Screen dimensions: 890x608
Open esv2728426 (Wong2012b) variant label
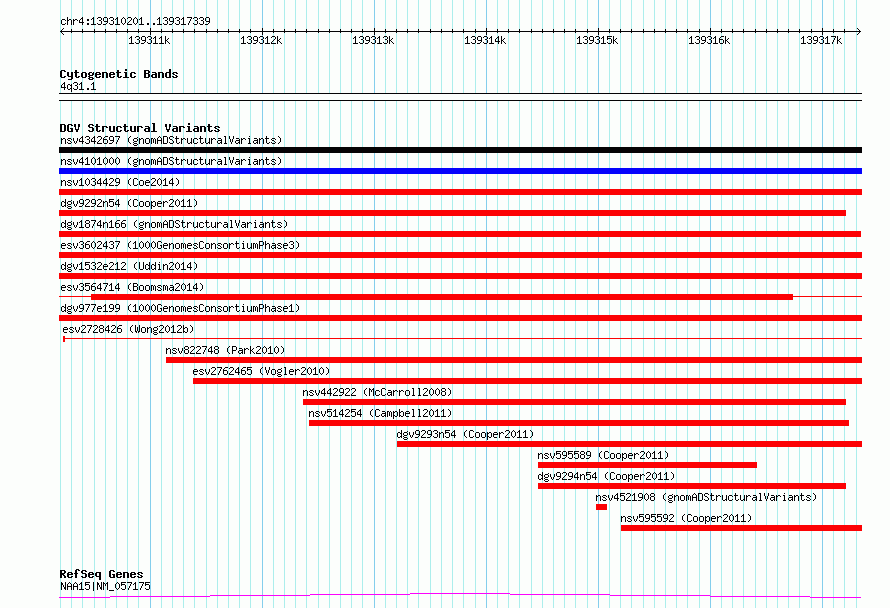tap(128, 329)
